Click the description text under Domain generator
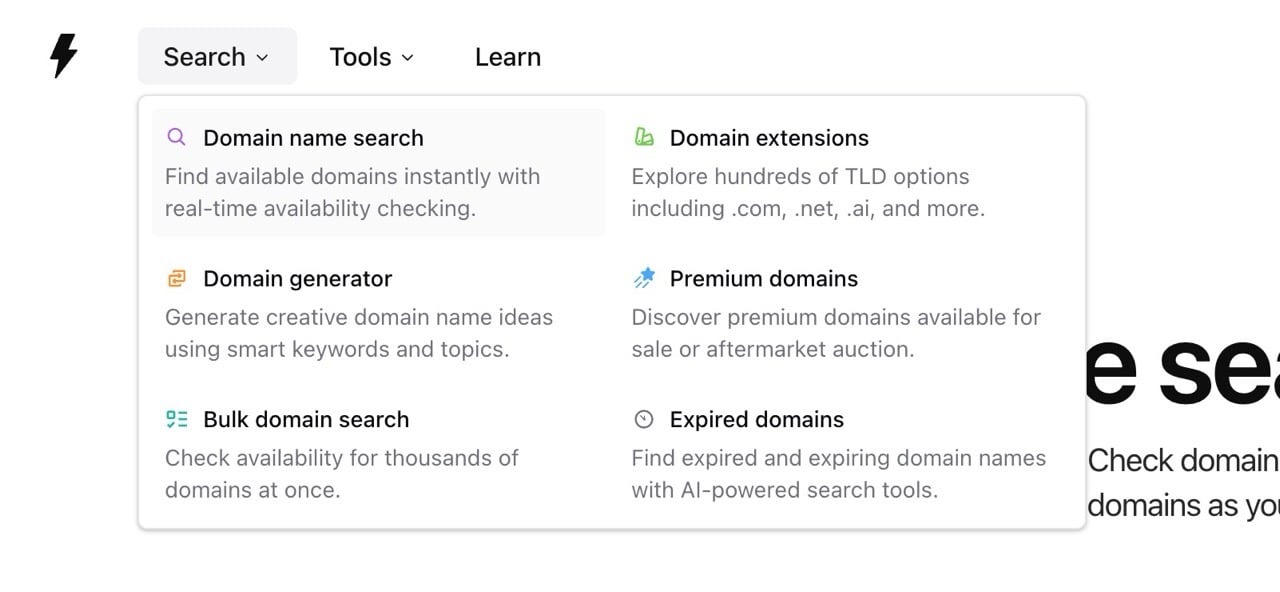Image resolution: width=1280 pixels, height=592 pixels. point(358,333)
